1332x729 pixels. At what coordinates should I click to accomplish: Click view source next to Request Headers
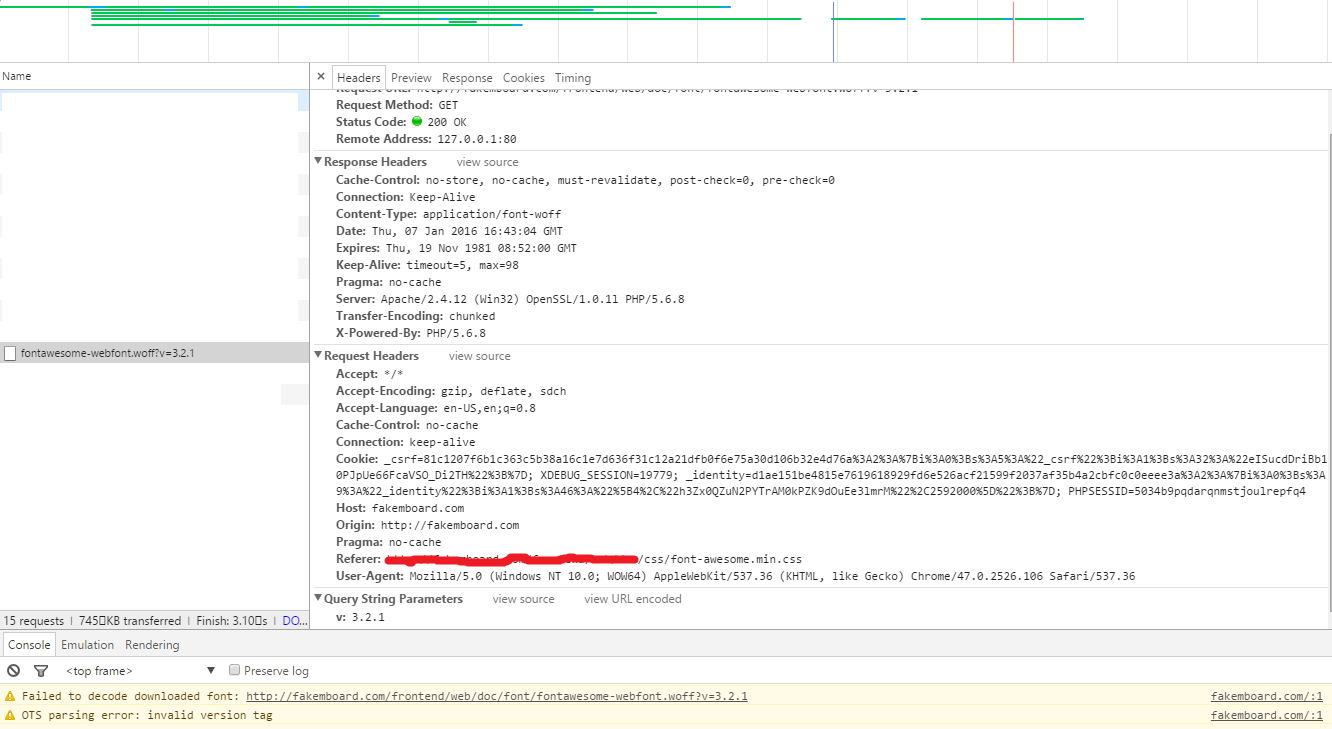480,356
